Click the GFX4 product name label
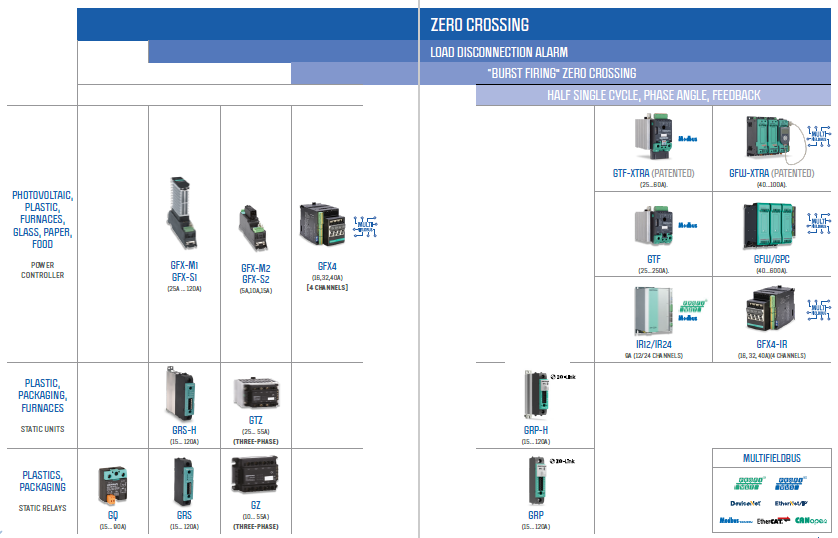 (x=327, y=266)
